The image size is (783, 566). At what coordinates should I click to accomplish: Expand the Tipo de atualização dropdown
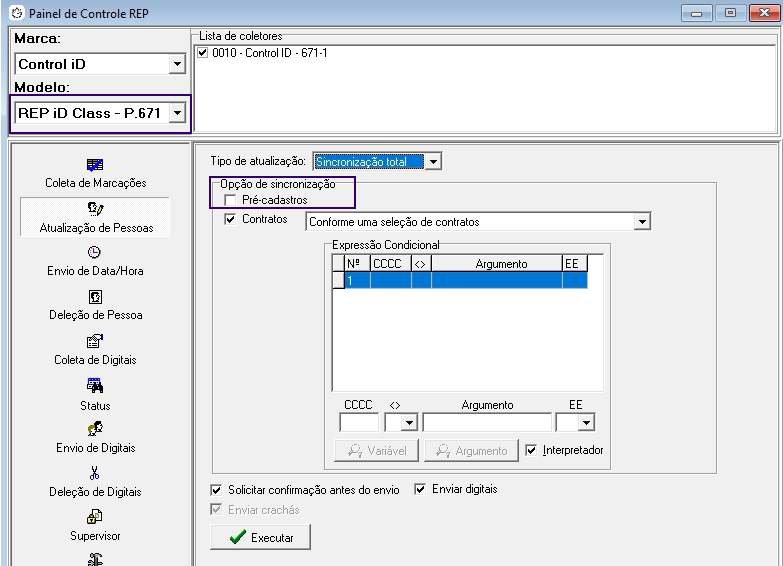coord(433,162)
